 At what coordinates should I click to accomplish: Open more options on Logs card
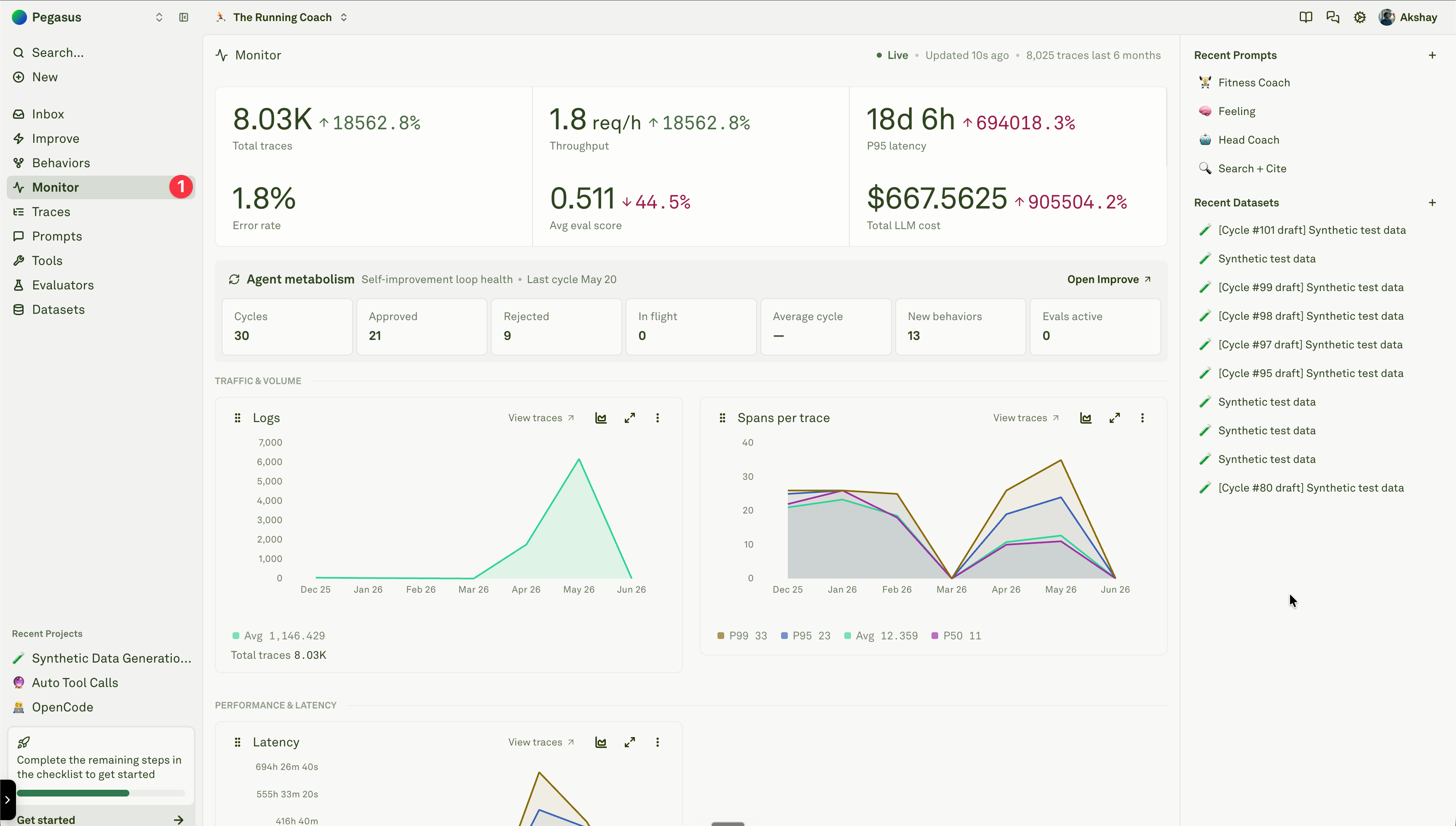pyautogui.click(x=657, y=418)
